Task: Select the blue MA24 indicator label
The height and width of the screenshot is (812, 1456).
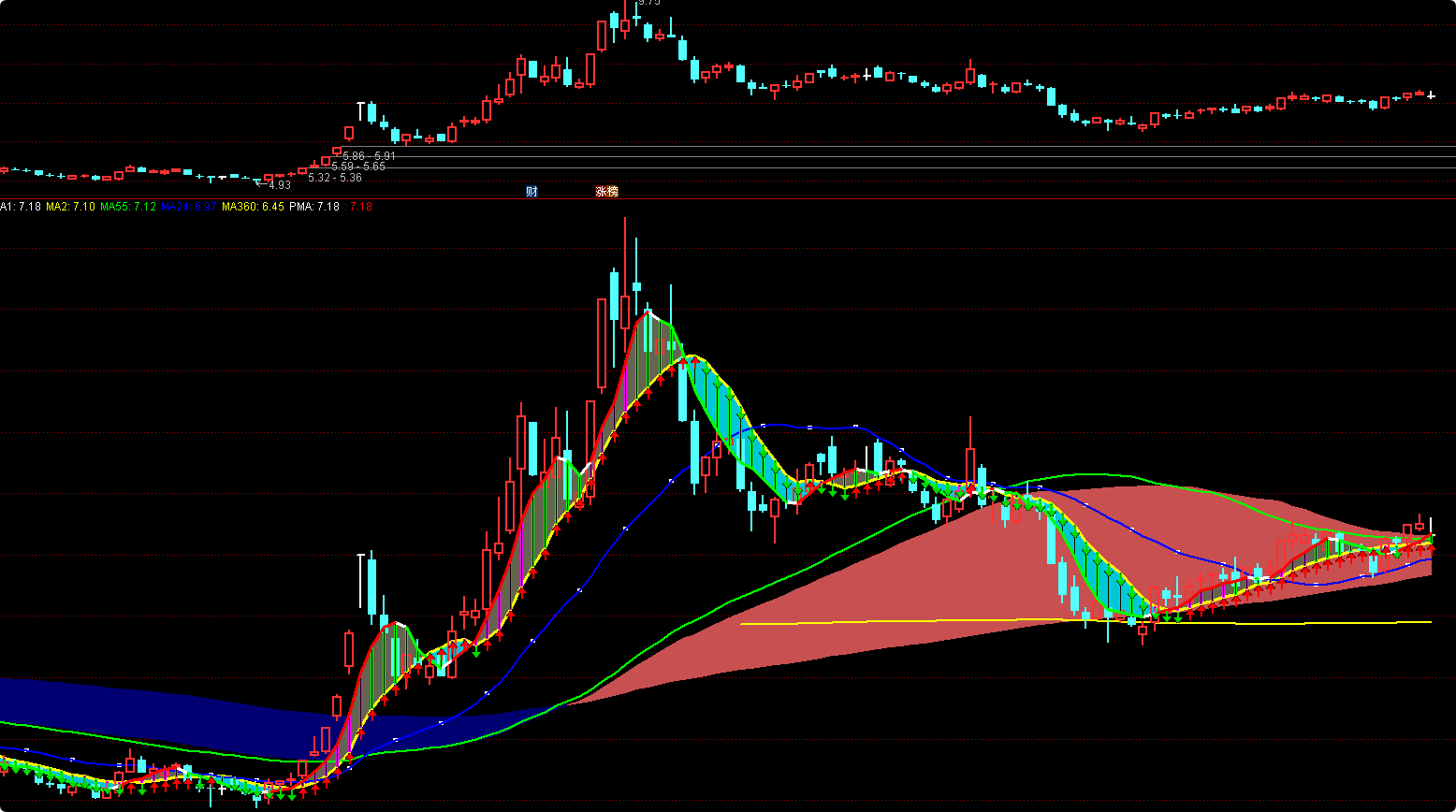Action: [x=189, y=207]
